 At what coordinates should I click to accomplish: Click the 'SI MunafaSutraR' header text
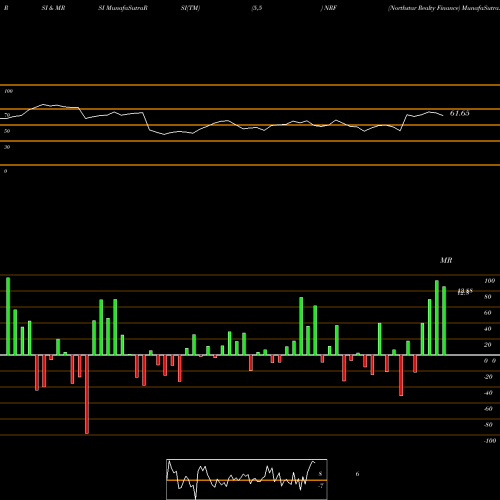(x=123, y=8)
